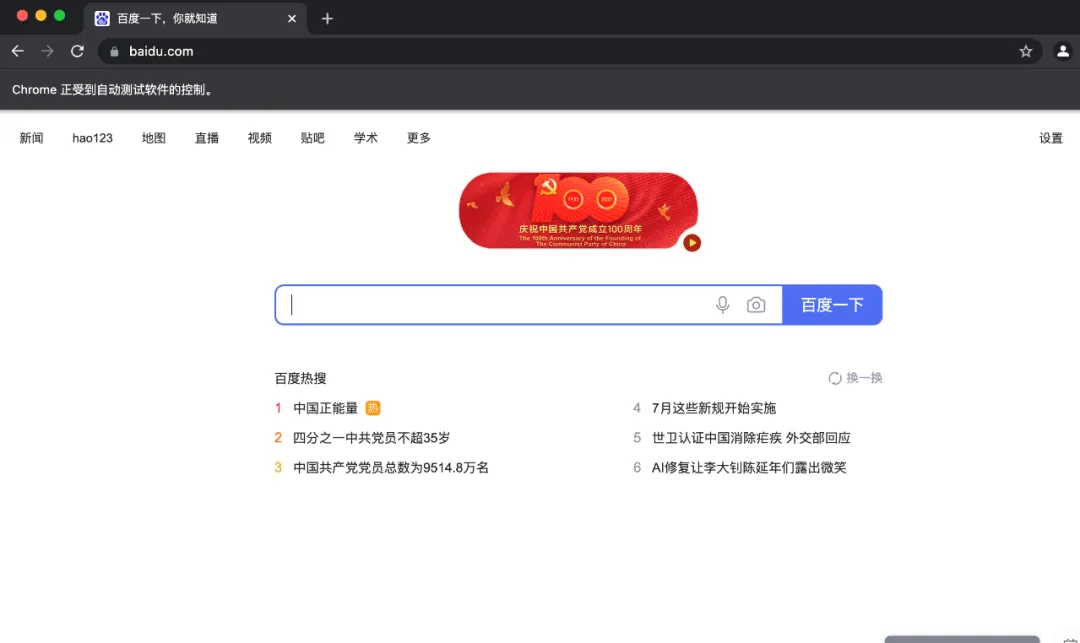
Task: Expand the 更多 menu
Action: pyautogui.click(x=418, y=138)
